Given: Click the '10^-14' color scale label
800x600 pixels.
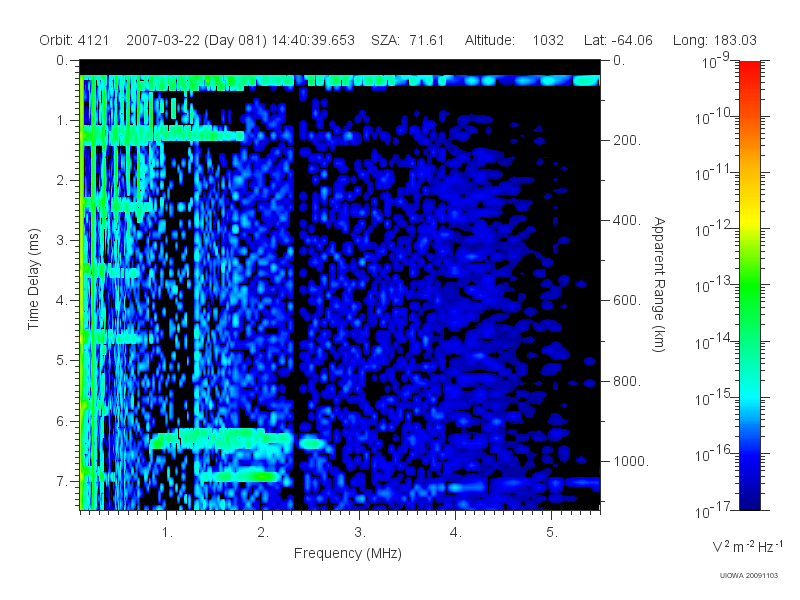Looking at the screenshot, I should [713, 341].
